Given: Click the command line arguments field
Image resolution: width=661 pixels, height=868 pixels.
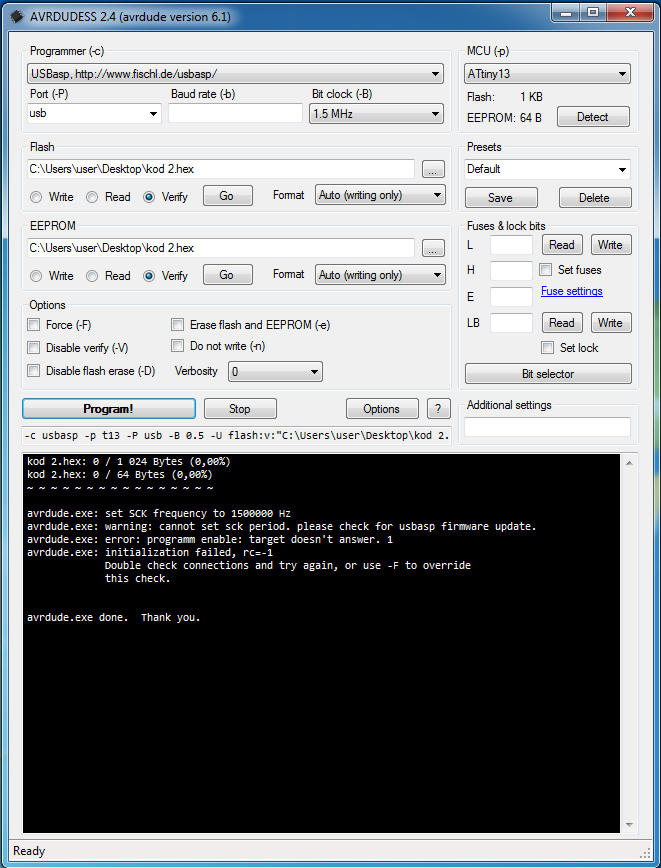Looking at the screenshot, I should pos(237,436).
